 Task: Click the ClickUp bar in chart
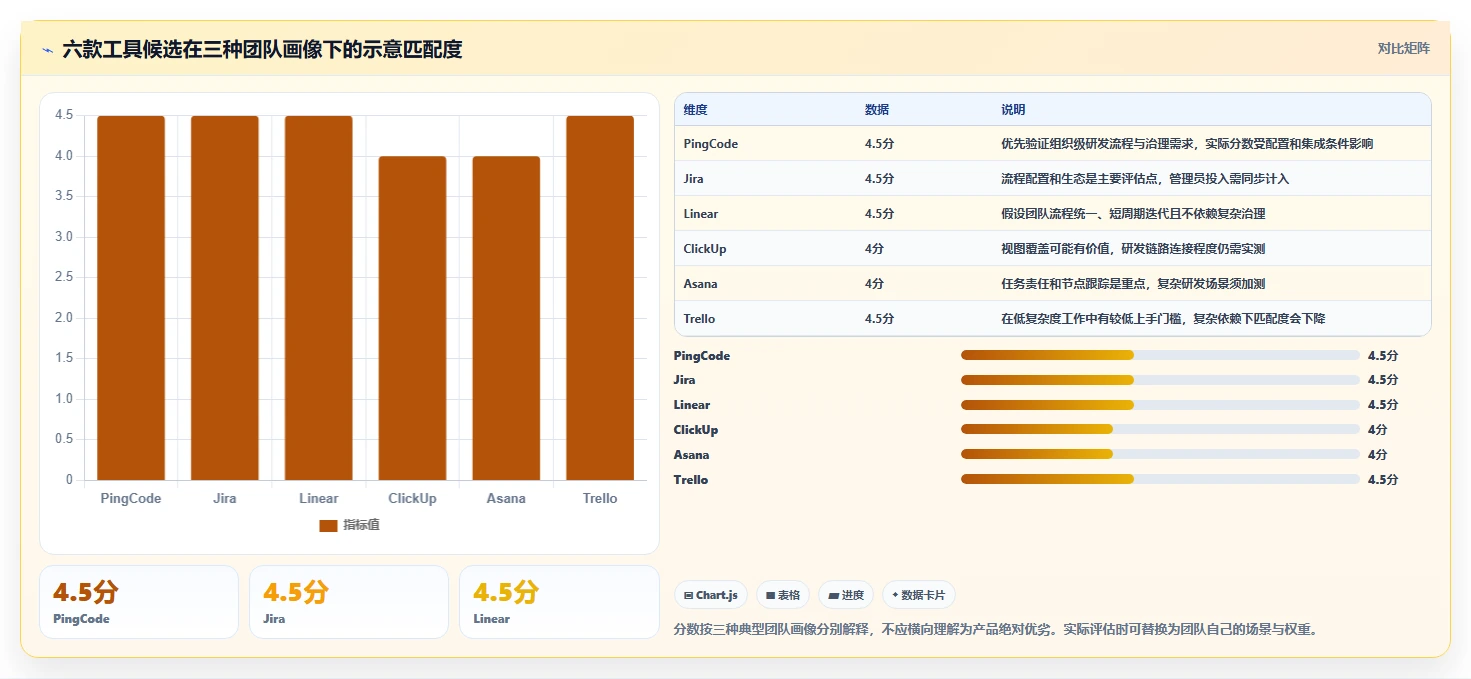coord(412,318)
